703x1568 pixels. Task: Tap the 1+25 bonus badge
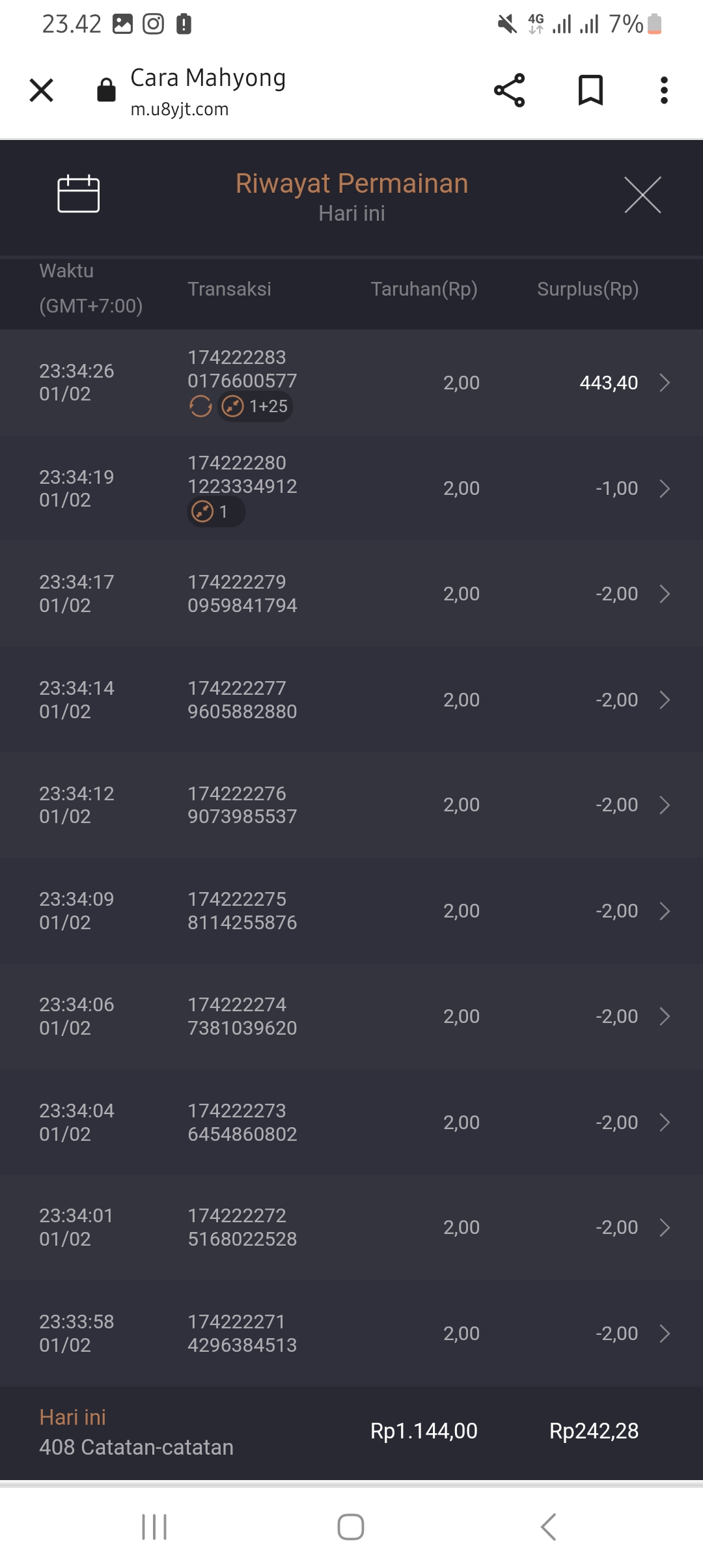[x=255, y=406]
